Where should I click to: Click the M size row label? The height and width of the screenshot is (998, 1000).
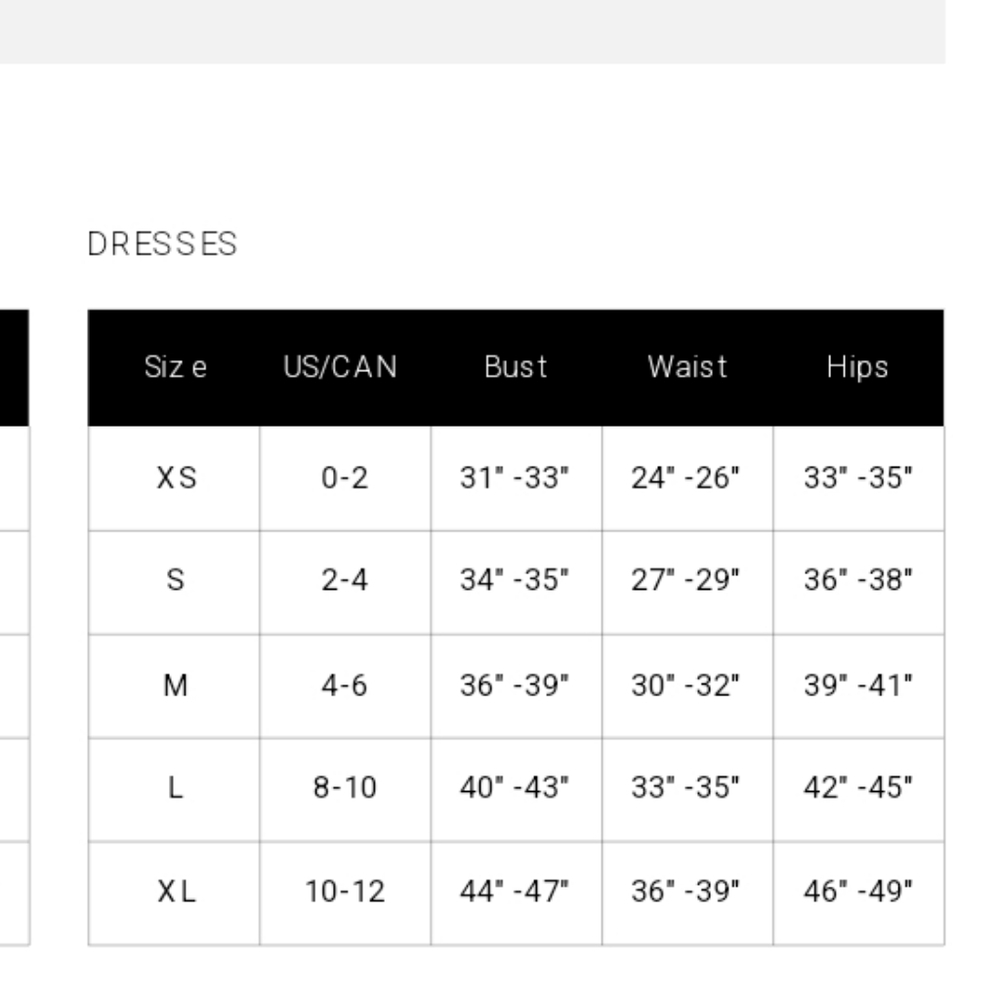coord(174,686)
